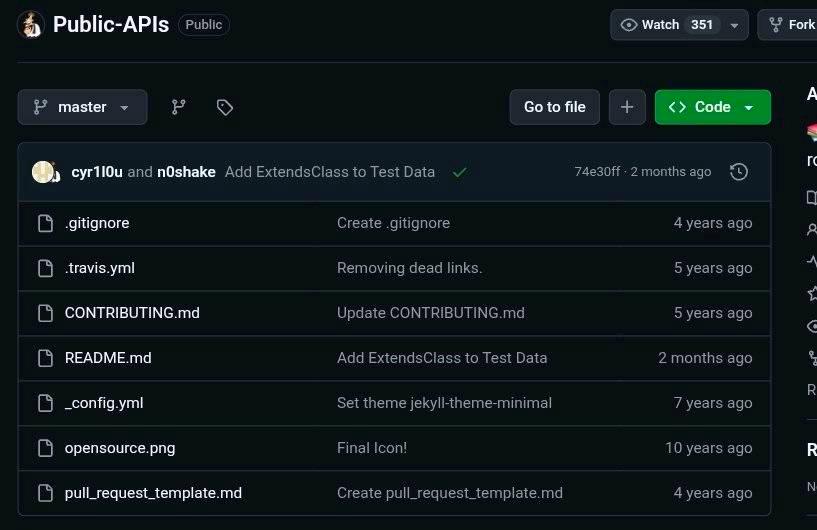817x530 pixels.
Task: Open the README.md file
Action: pos(108,358)
